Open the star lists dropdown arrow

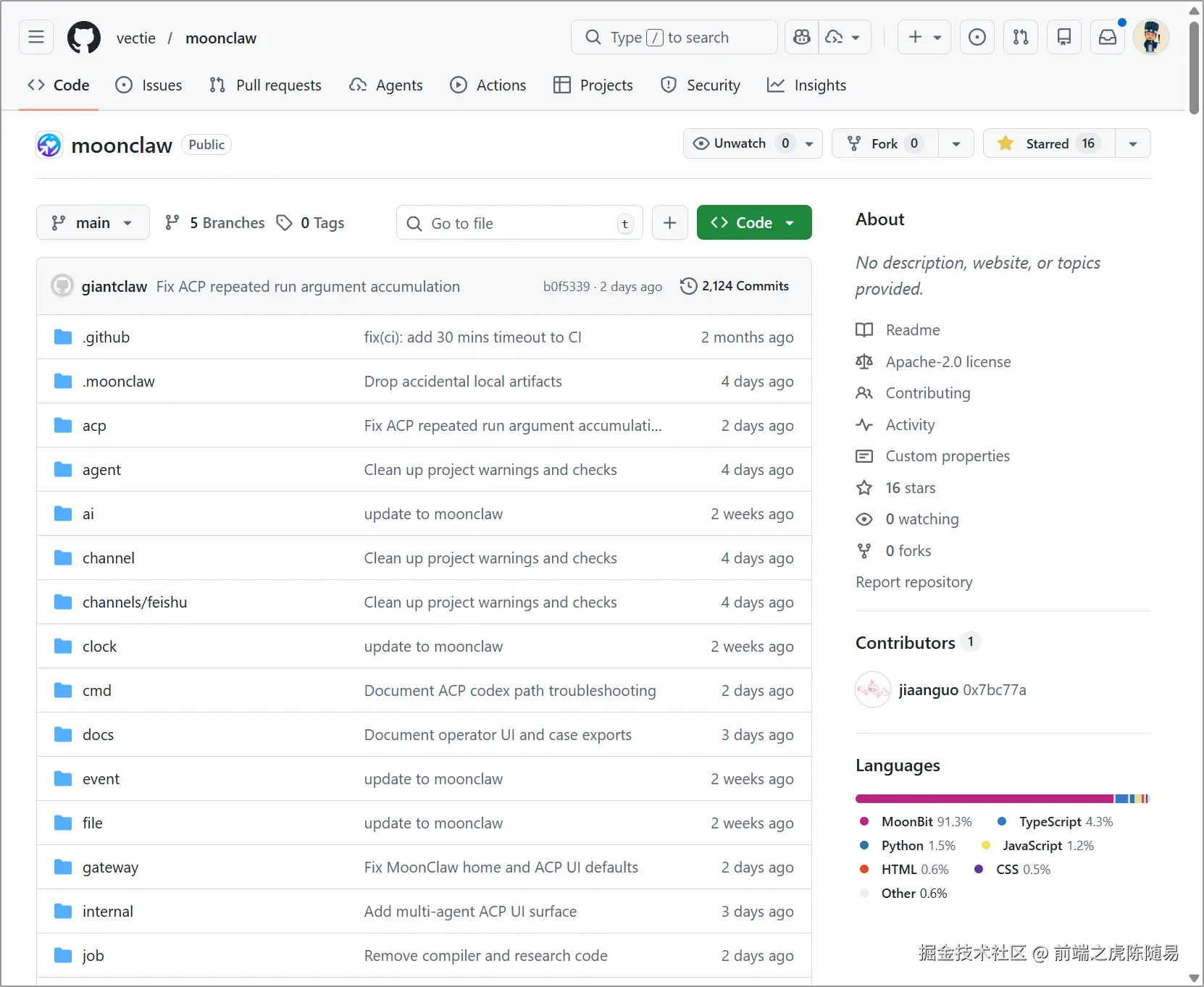click(1133, 143)
